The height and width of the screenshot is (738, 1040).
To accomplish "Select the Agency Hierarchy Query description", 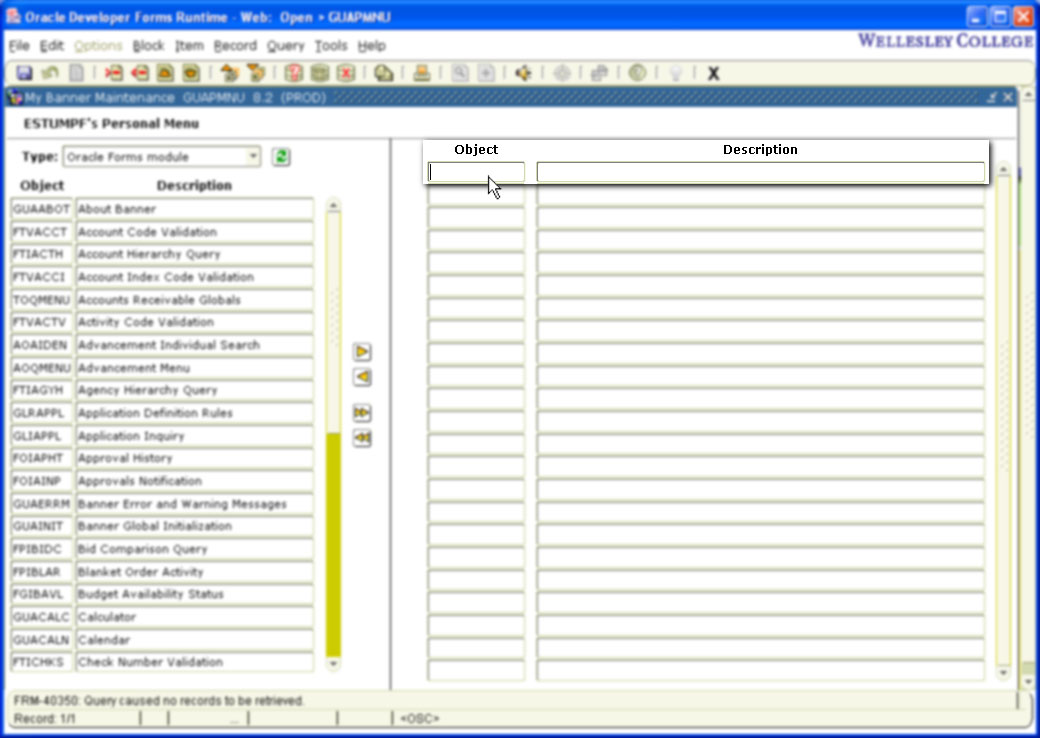I will point(194,390).
